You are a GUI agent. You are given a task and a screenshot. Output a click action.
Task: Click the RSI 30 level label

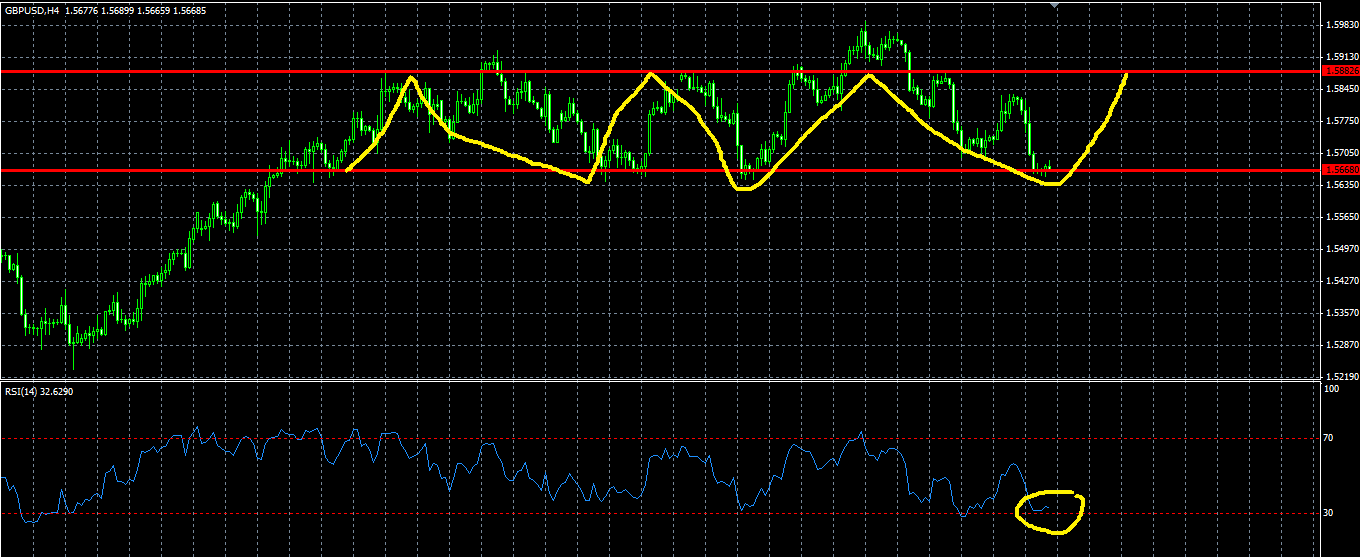pos(1329,512)
